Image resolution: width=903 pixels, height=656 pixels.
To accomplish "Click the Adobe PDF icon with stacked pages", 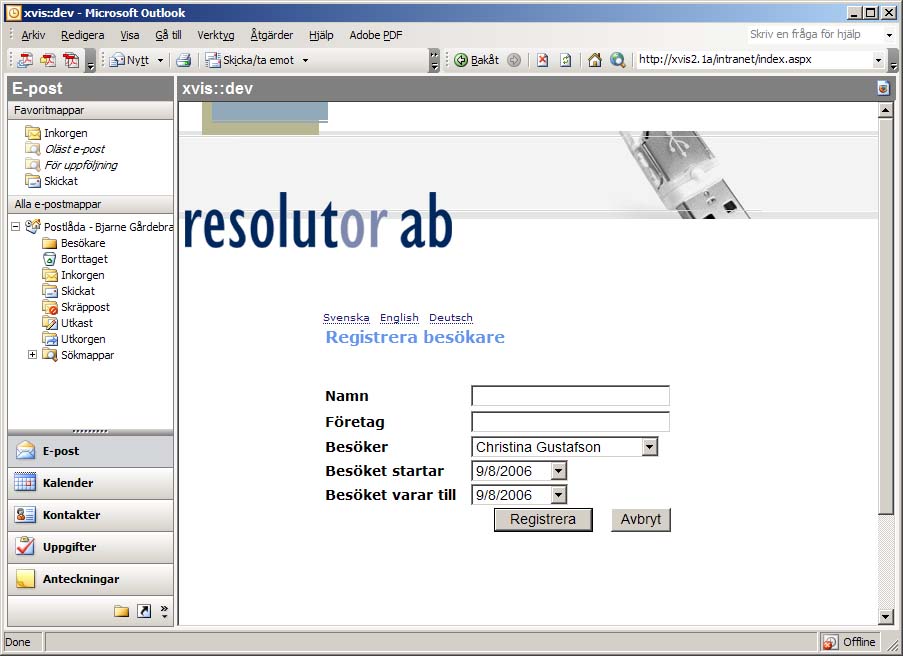I will (71, 60).
